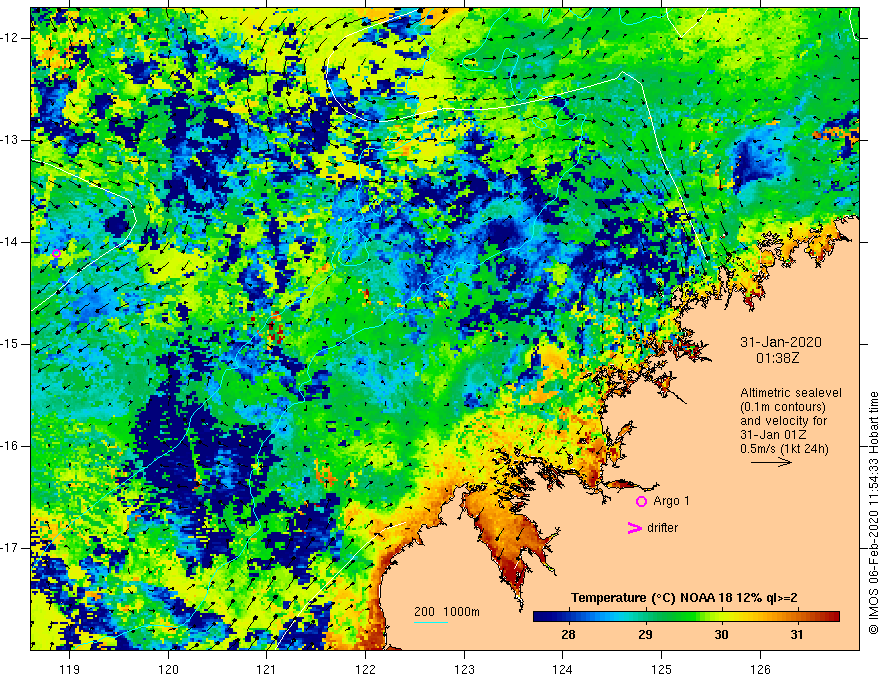Click the -17 latitude axis label
The width and height of the screenshot is (880, 680).
point(10,548)
